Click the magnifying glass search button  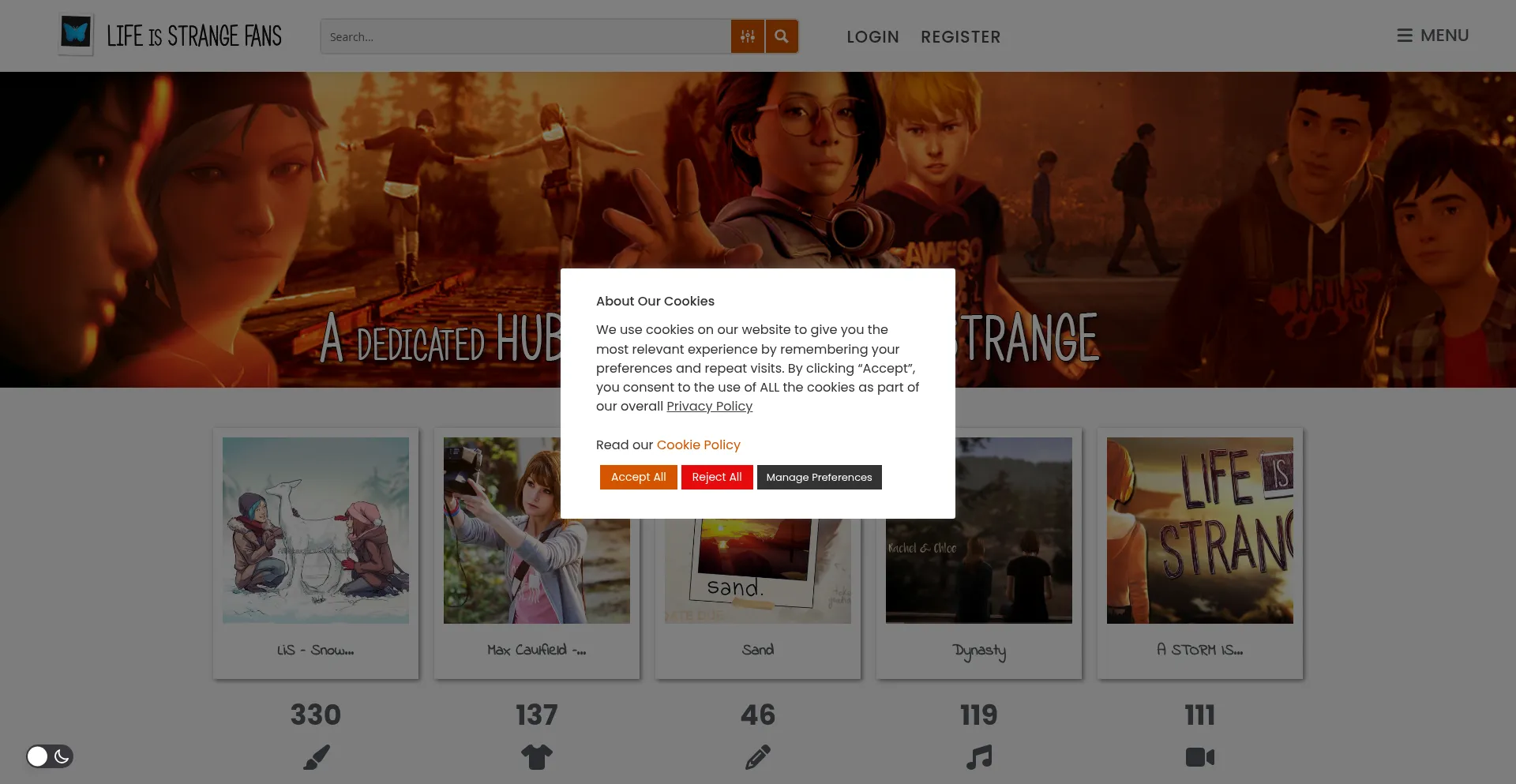[782, 36]
